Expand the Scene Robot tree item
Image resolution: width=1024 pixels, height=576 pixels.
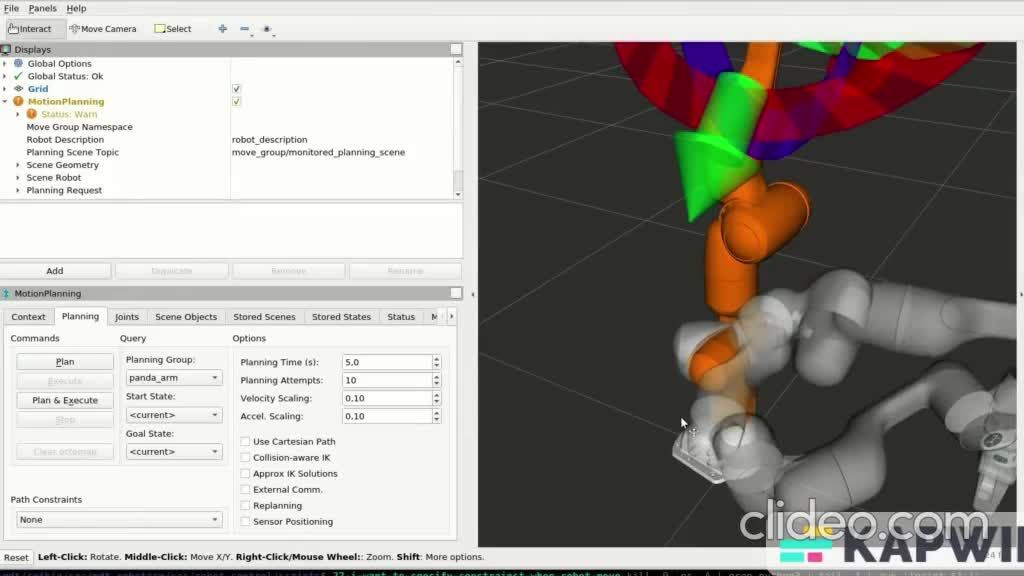click(18, 178)
